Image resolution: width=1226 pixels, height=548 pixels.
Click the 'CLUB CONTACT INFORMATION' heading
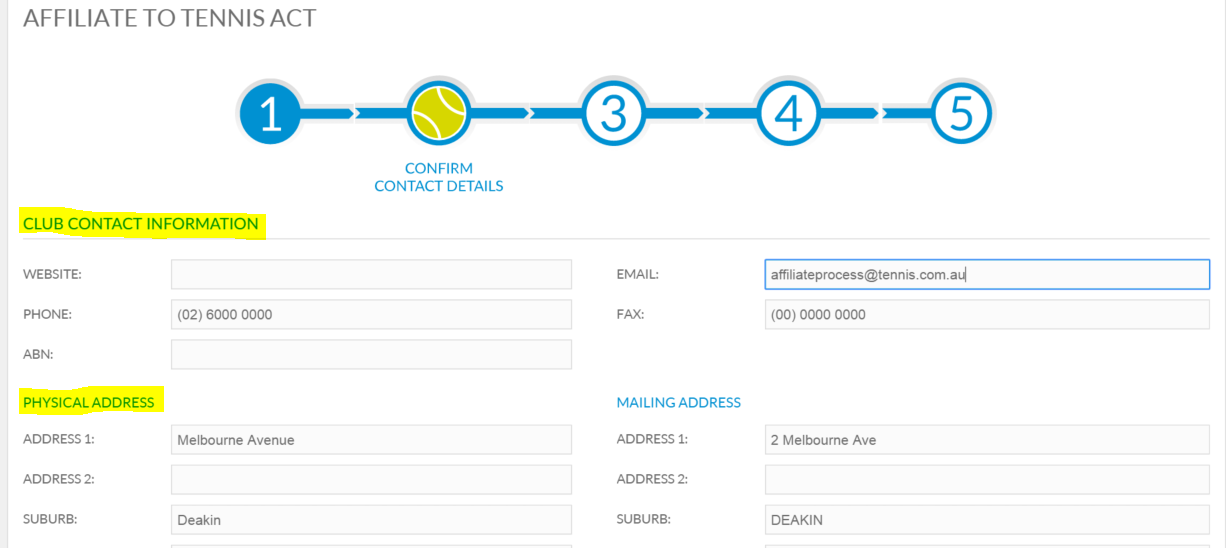tap(141, 224)
